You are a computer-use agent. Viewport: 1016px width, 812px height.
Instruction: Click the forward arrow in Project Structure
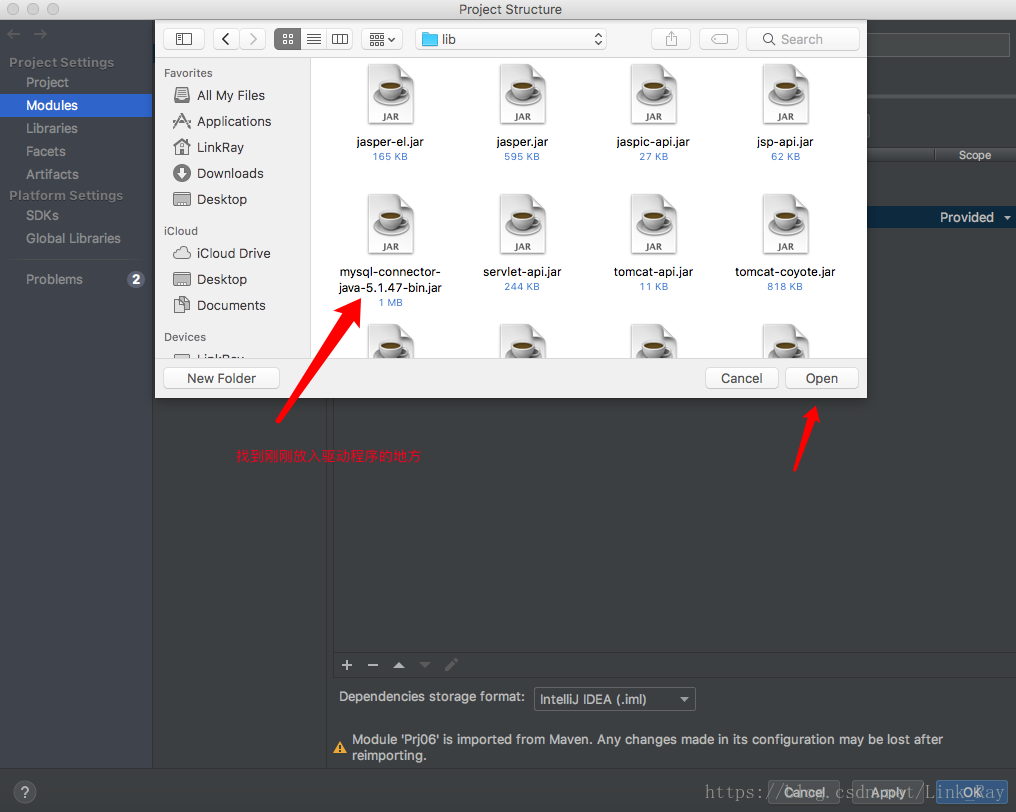[x=40, y=34]
